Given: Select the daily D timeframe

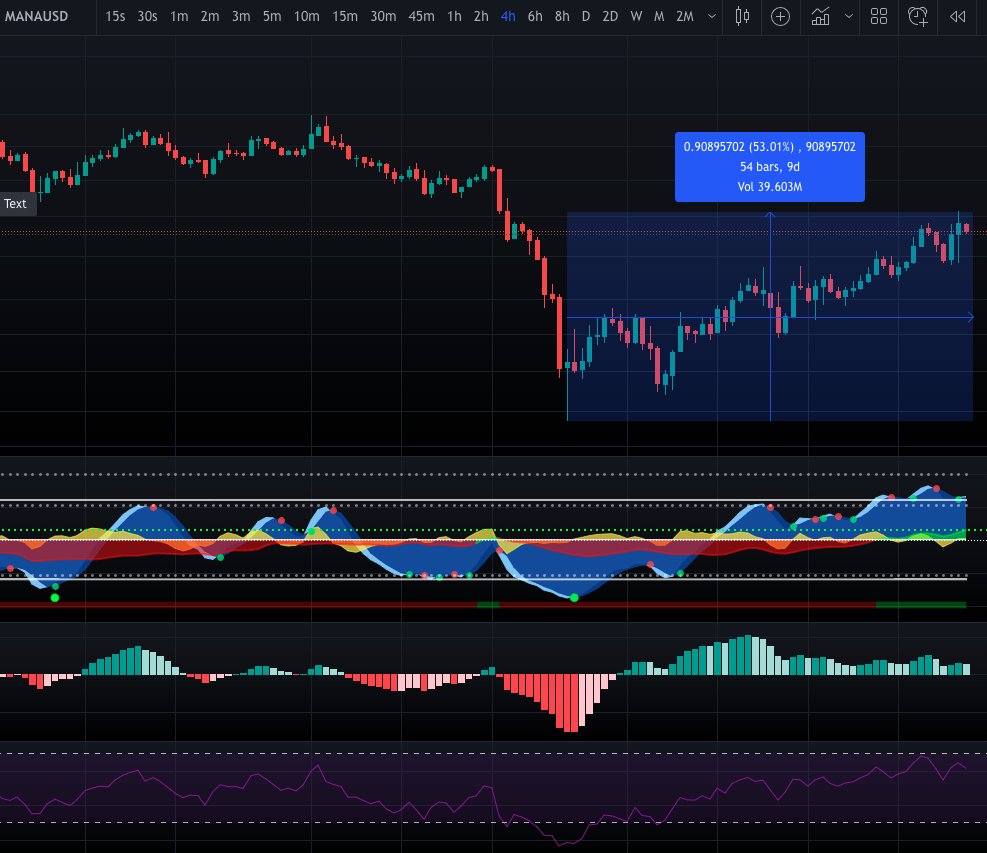Looking at the screenshot, I should tap(585, 16).
